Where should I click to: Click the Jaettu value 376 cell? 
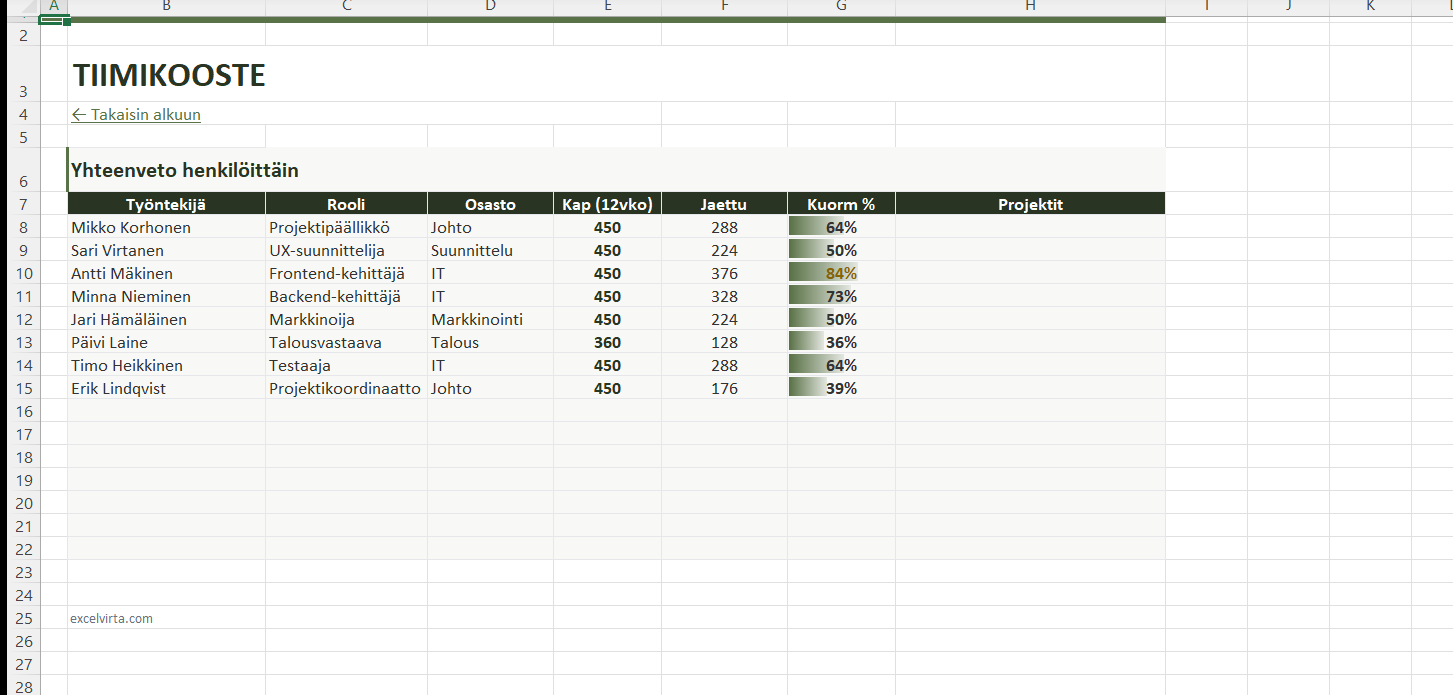click(x=724, y=274)
